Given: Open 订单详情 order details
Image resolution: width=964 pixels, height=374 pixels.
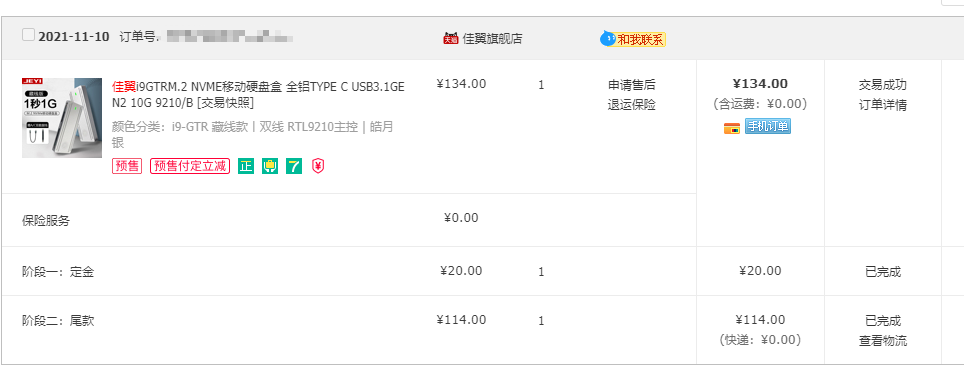Looking at the screenshot, I should pos(883,105).
